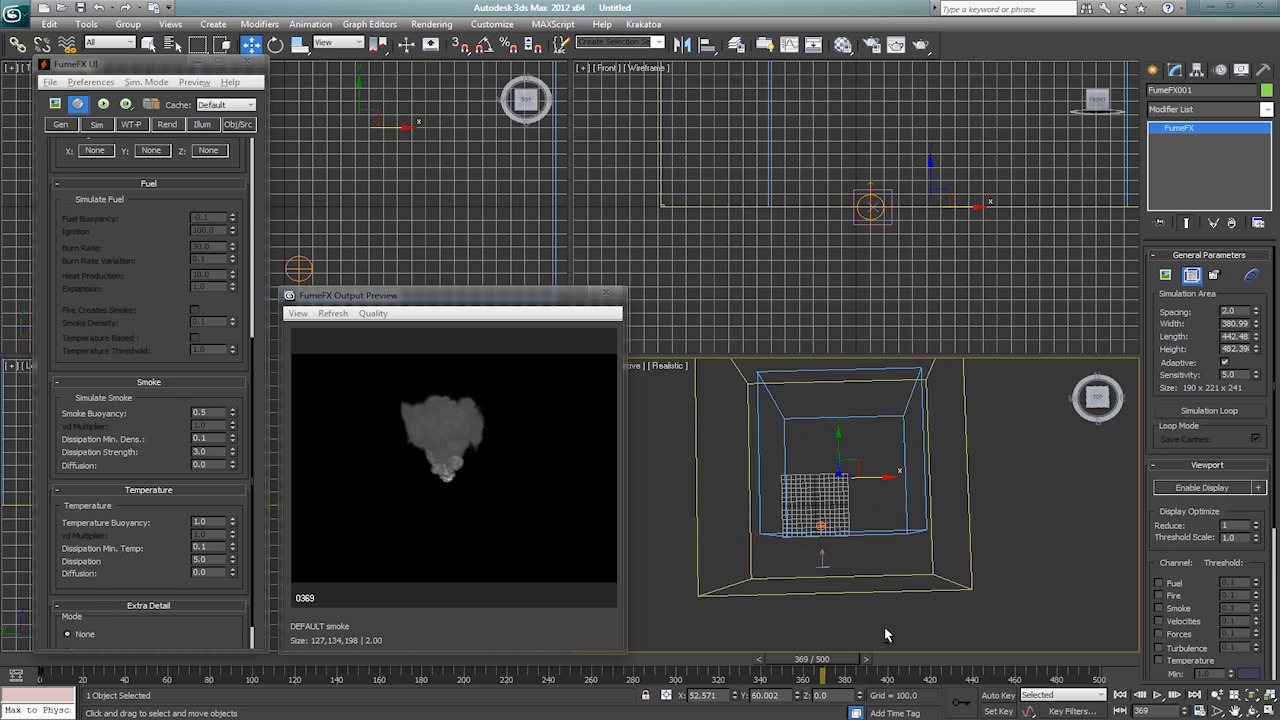The width and height of the screenshot is (1280, 720).
Task: Click the Temperature Min color swatch
Action: 1249,674
